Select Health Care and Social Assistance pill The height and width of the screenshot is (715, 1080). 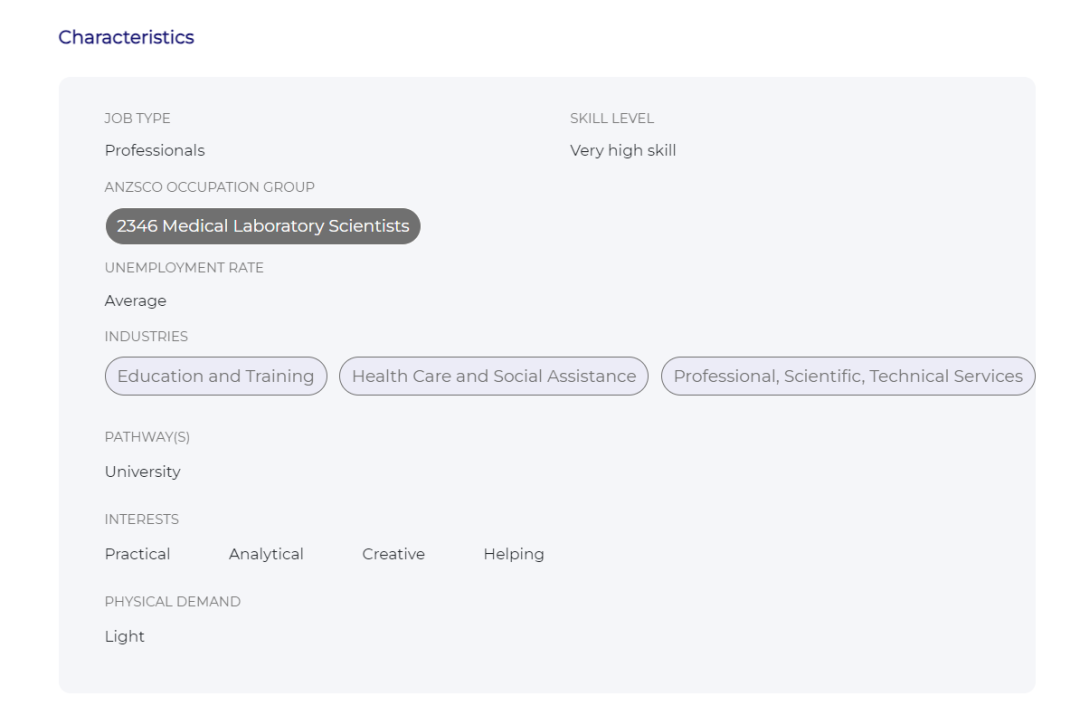(494, 376)
